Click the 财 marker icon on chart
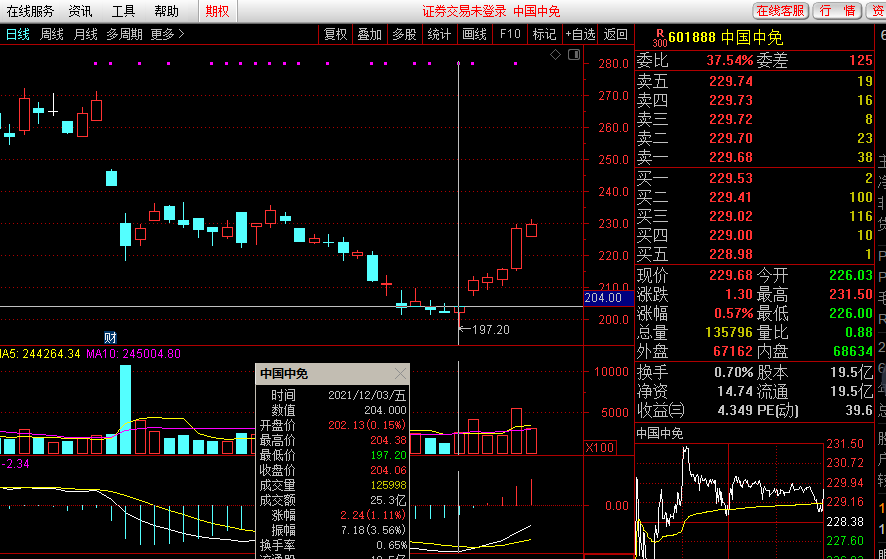Screen dimensions: 886x559 110,337
